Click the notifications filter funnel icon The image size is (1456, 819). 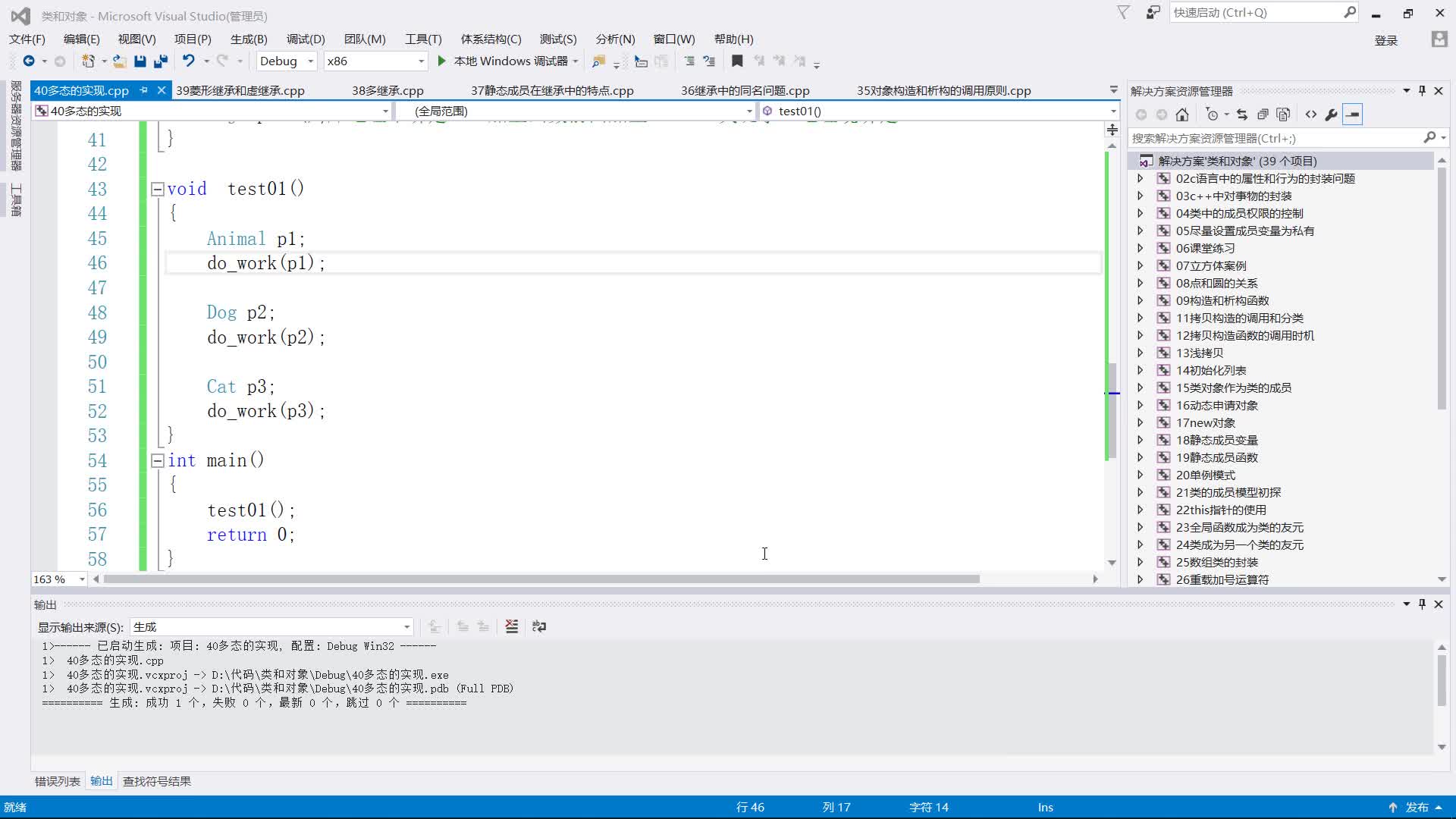click(x=1124, y=12)
